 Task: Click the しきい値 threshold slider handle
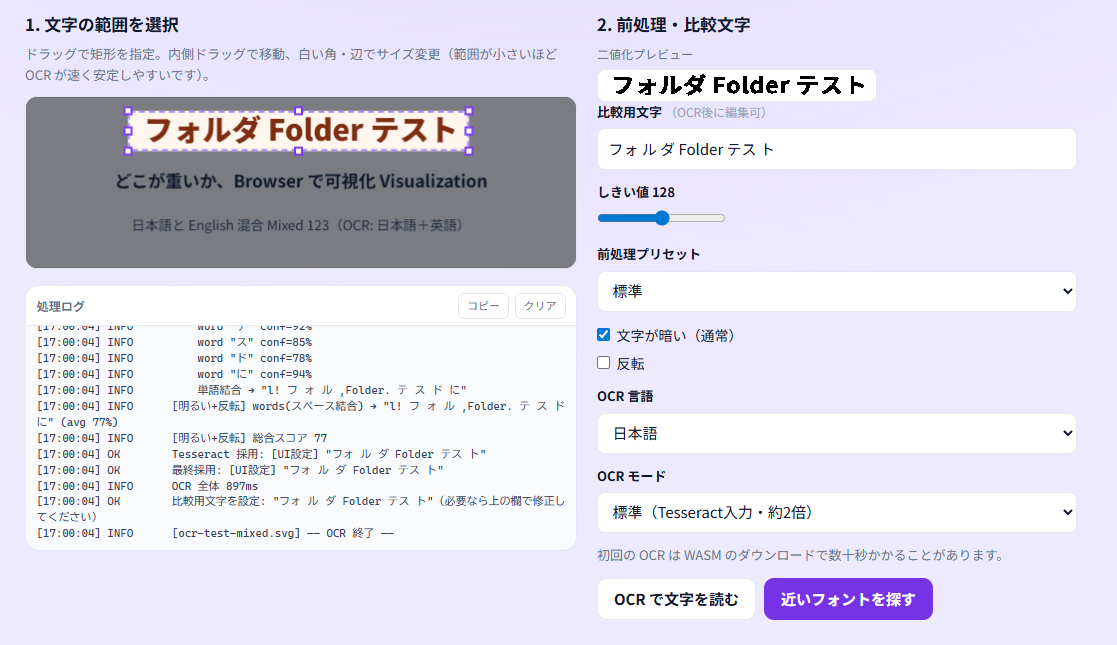pyautogui.click(x=662, y=218)
